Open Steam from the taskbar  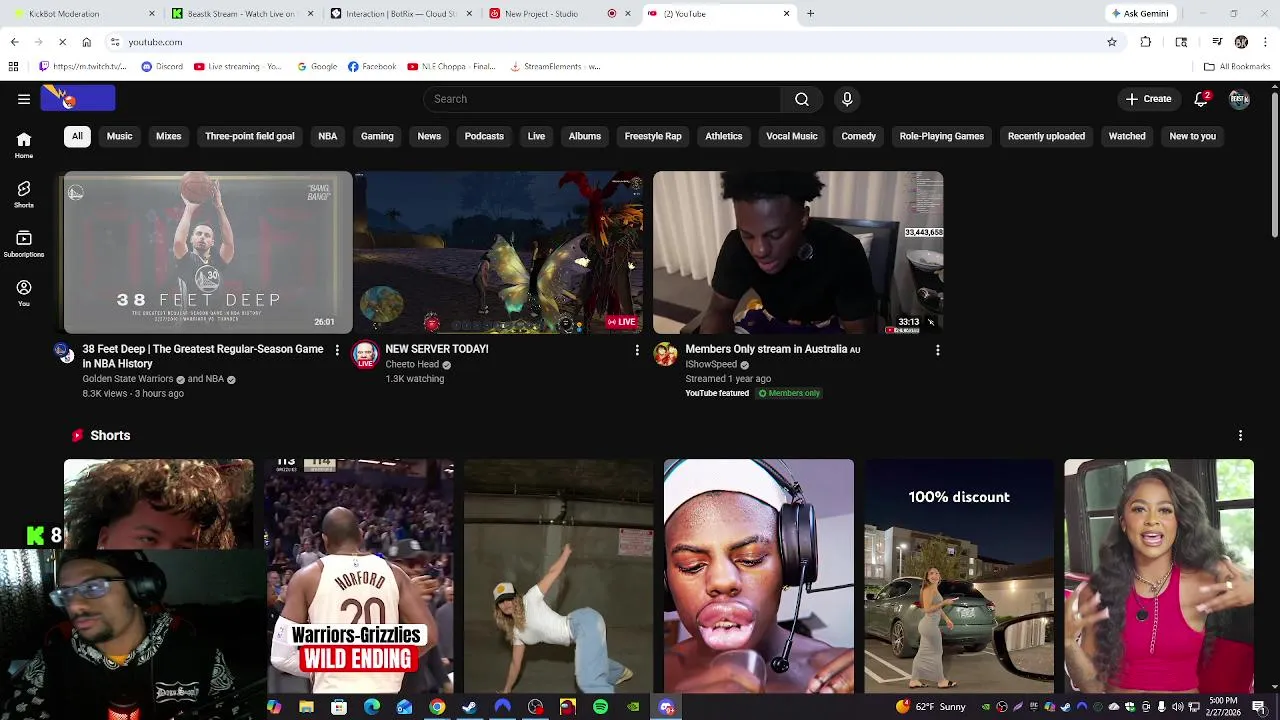(x=469, y=707)
